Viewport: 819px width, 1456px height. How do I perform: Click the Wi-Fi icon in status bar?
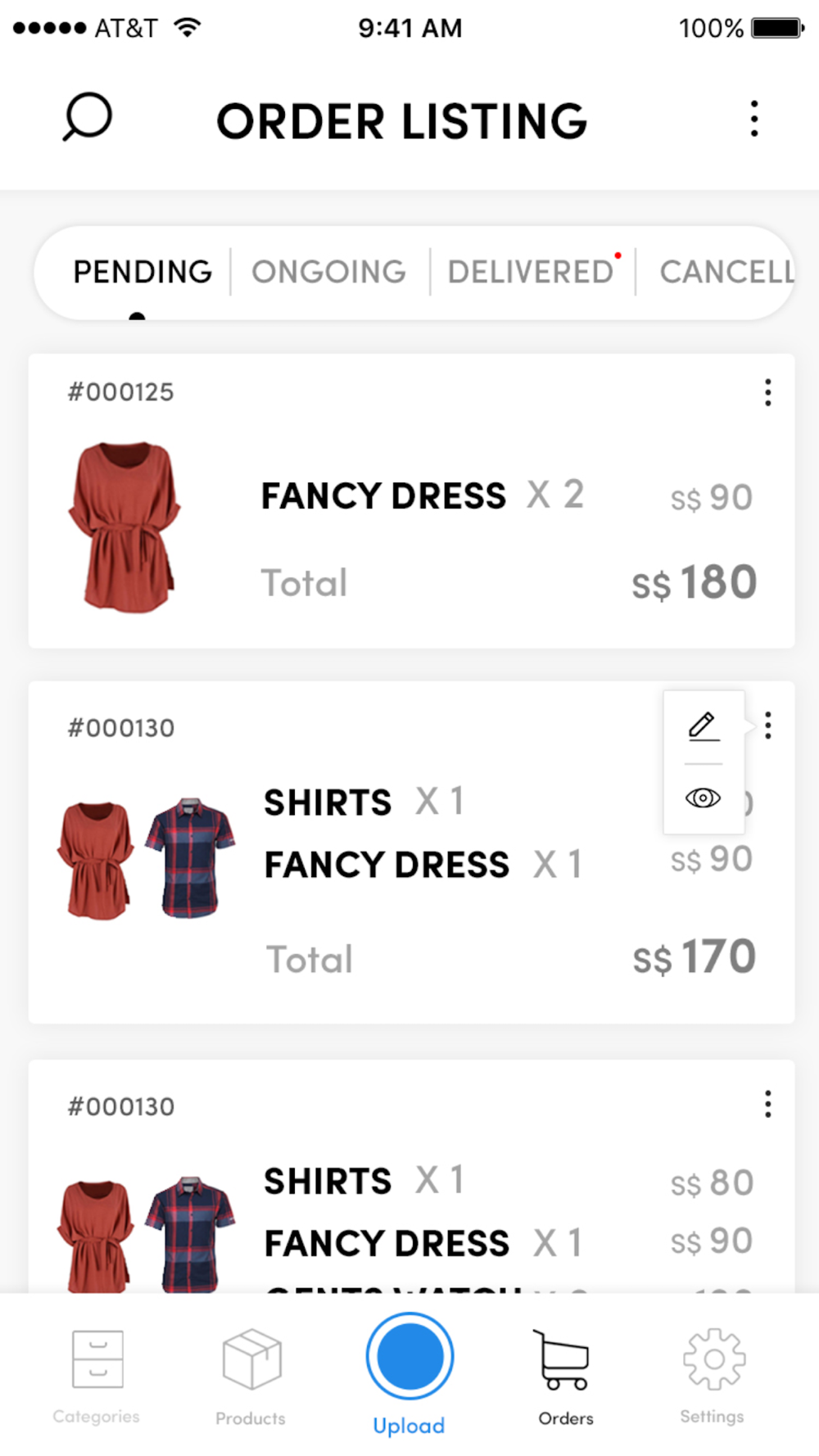pos(188,28)
